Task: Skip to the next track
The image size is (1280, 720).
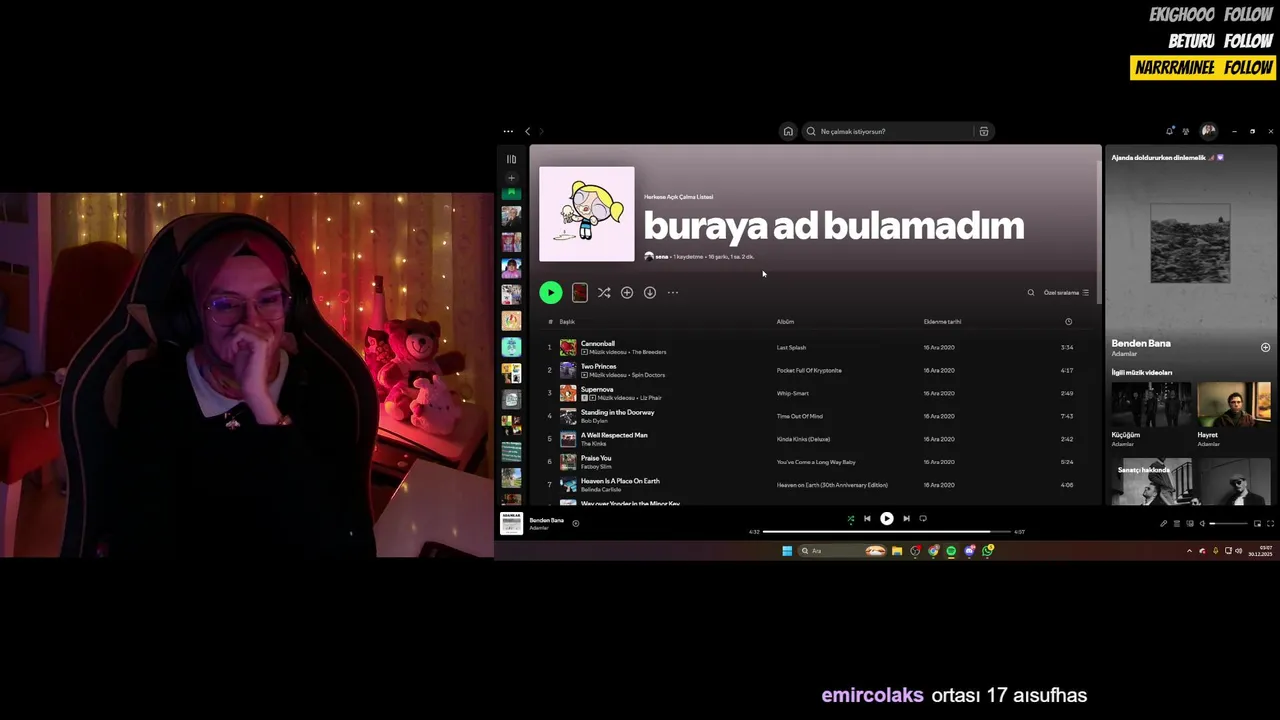Action: [906, 519]
